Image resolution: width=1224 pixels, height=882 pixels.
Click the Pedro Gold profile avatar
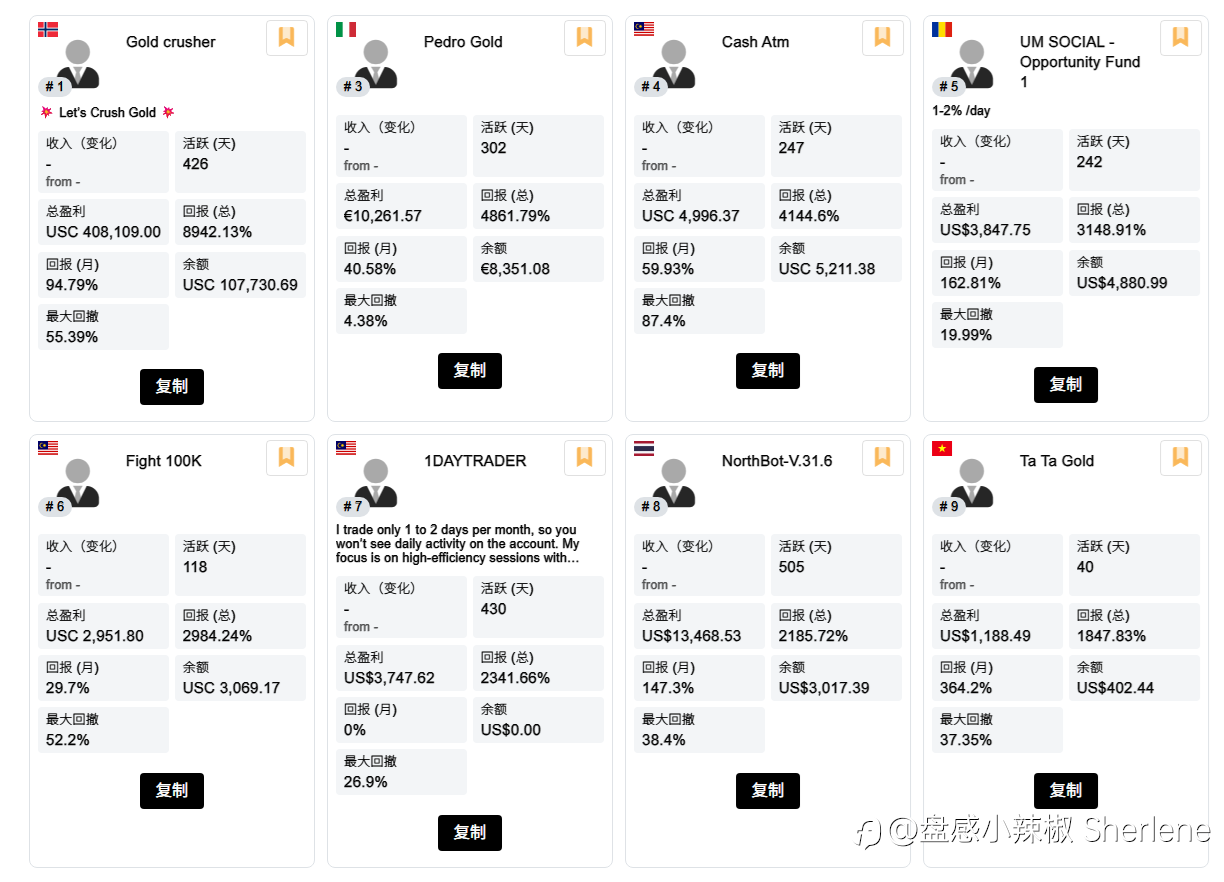(375, 62)
